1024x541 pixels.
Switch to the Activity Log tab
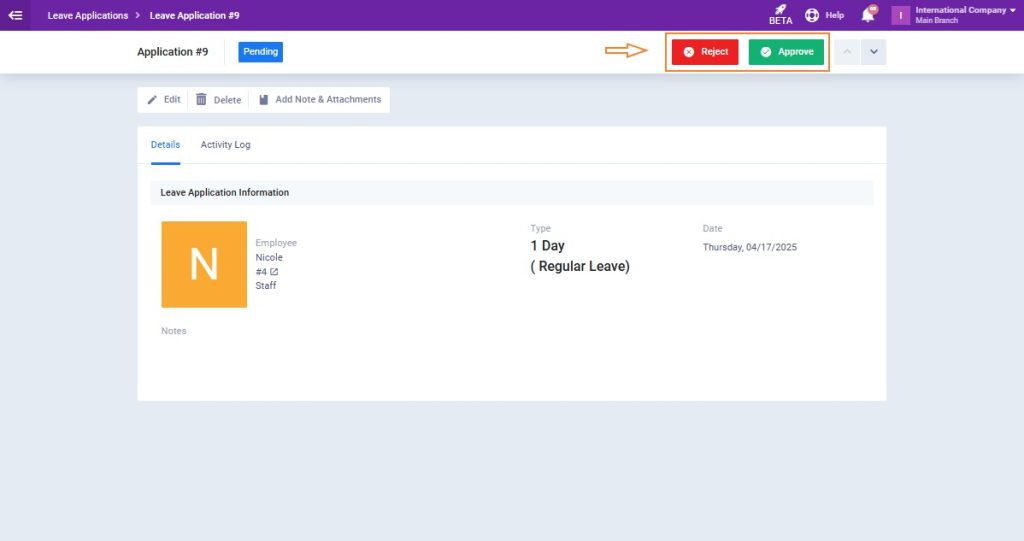pos(225,144)
